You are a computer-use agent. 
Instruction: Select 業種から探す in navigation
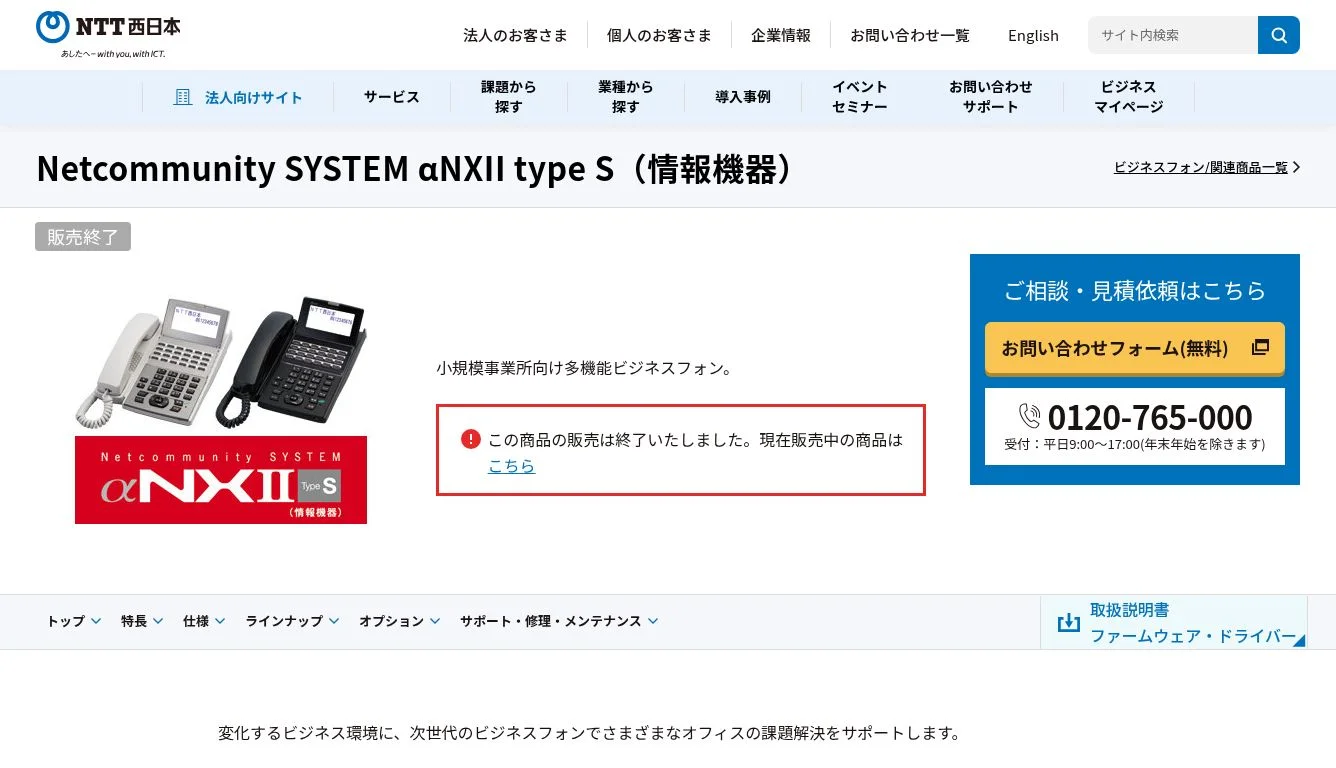click(x=626, y=97)
